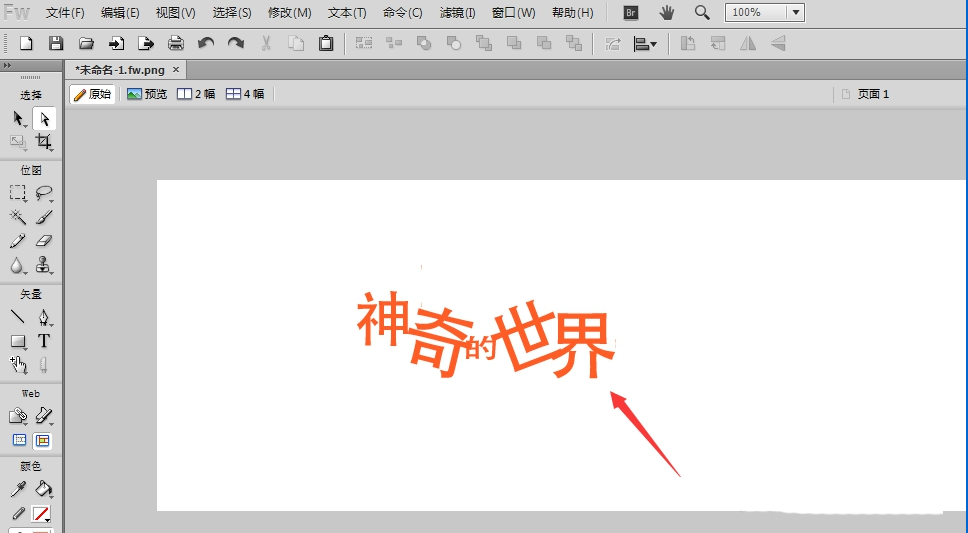The image size is (968, 533).
Task: Select the Pointer tool
Action: (18, 119)
